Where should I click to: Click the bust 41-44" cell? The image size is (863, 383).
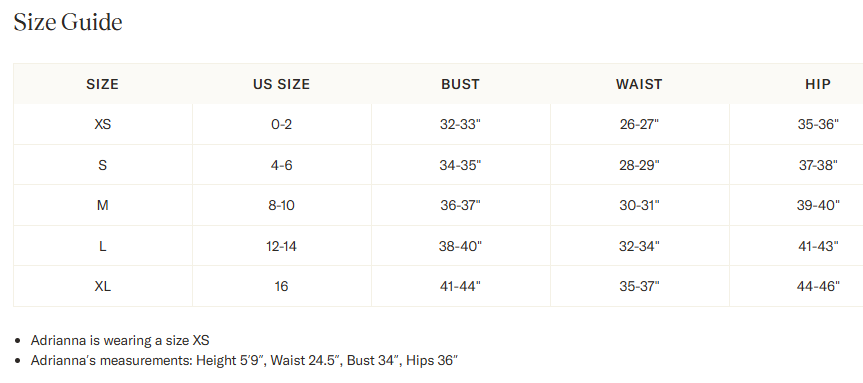pos(460,286)
